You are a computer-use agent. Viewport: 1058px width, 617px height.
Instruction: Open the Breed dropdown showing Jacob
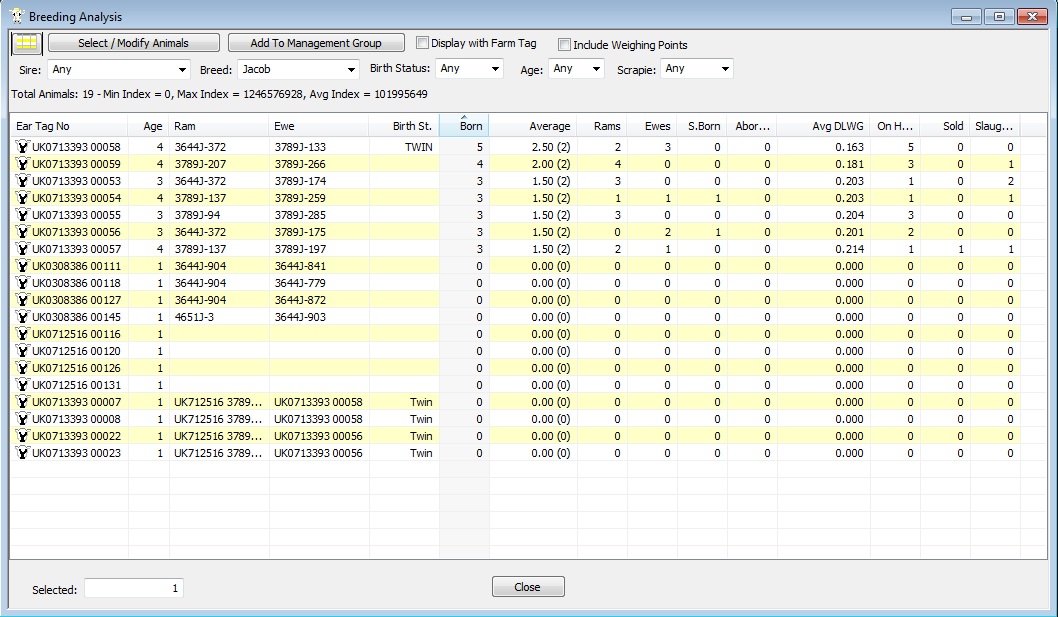coord(298,70)
